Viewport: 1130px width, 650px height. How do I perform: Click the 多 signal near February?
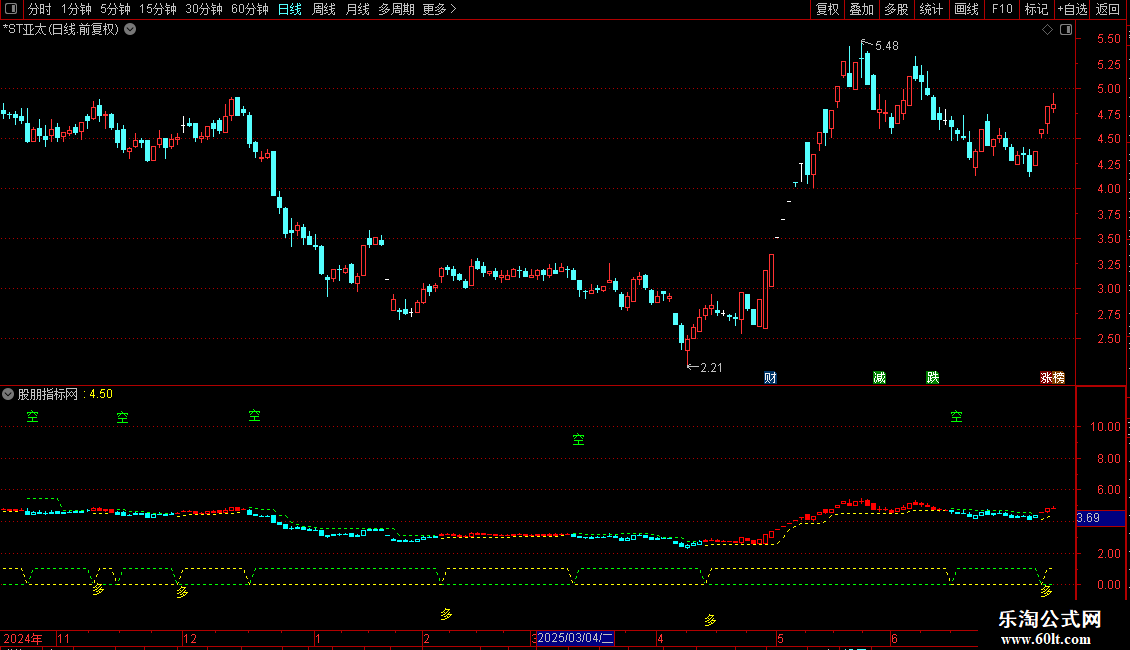447,615
